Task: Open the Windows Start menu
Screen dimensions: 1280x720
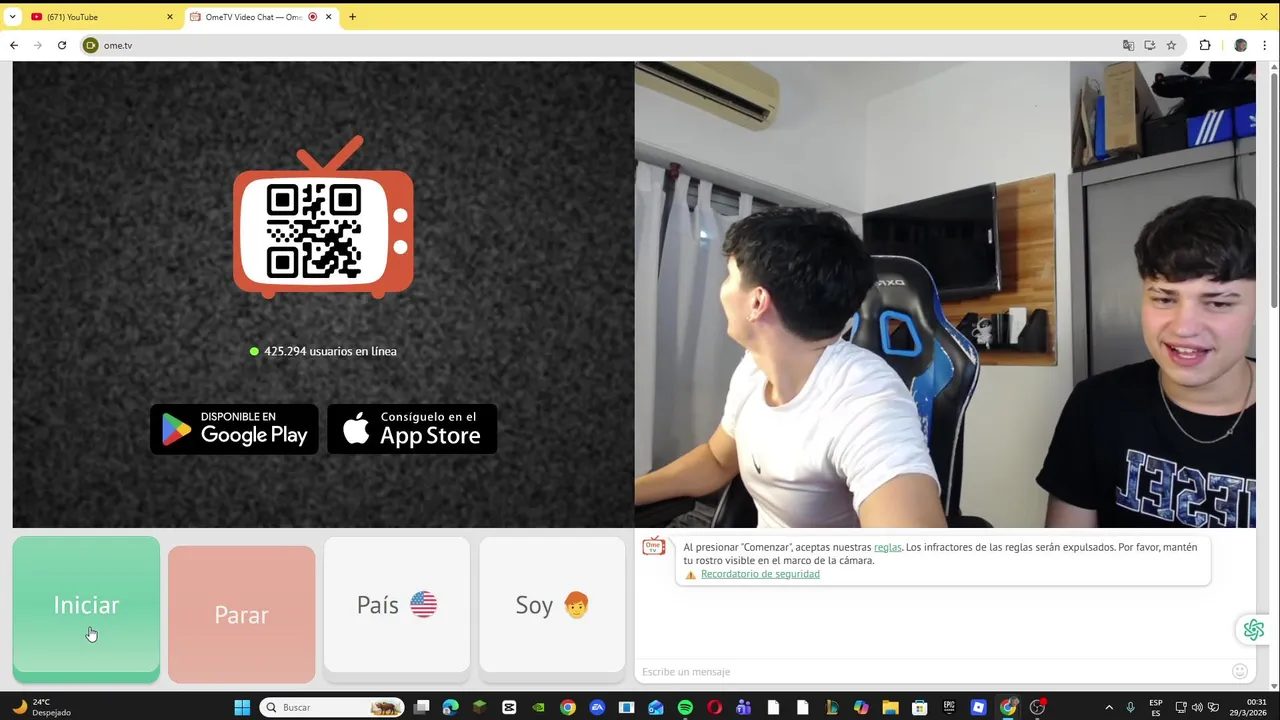Action: point(242,707)
